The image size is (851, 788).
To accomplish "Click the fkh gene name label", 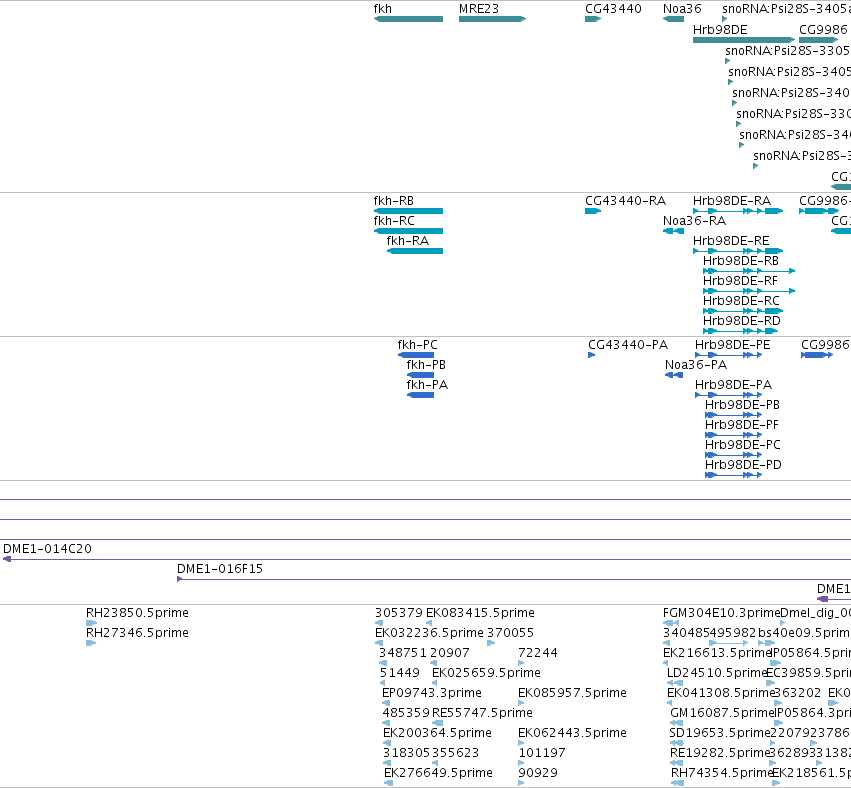I will click(383, 9).
